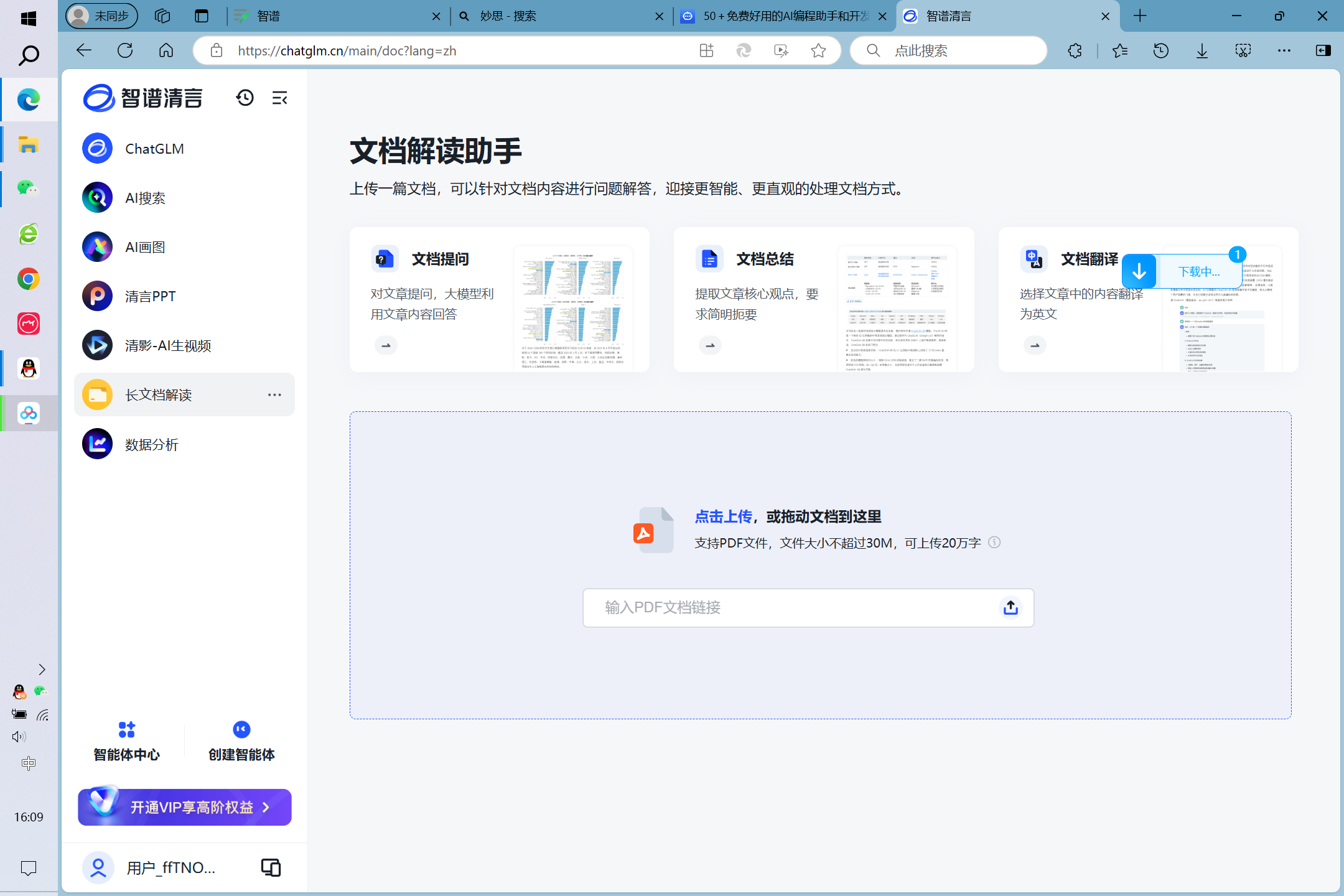Switch to the 妙思 - 搜索 tab

pyautogui.click(x=560, y=16)
